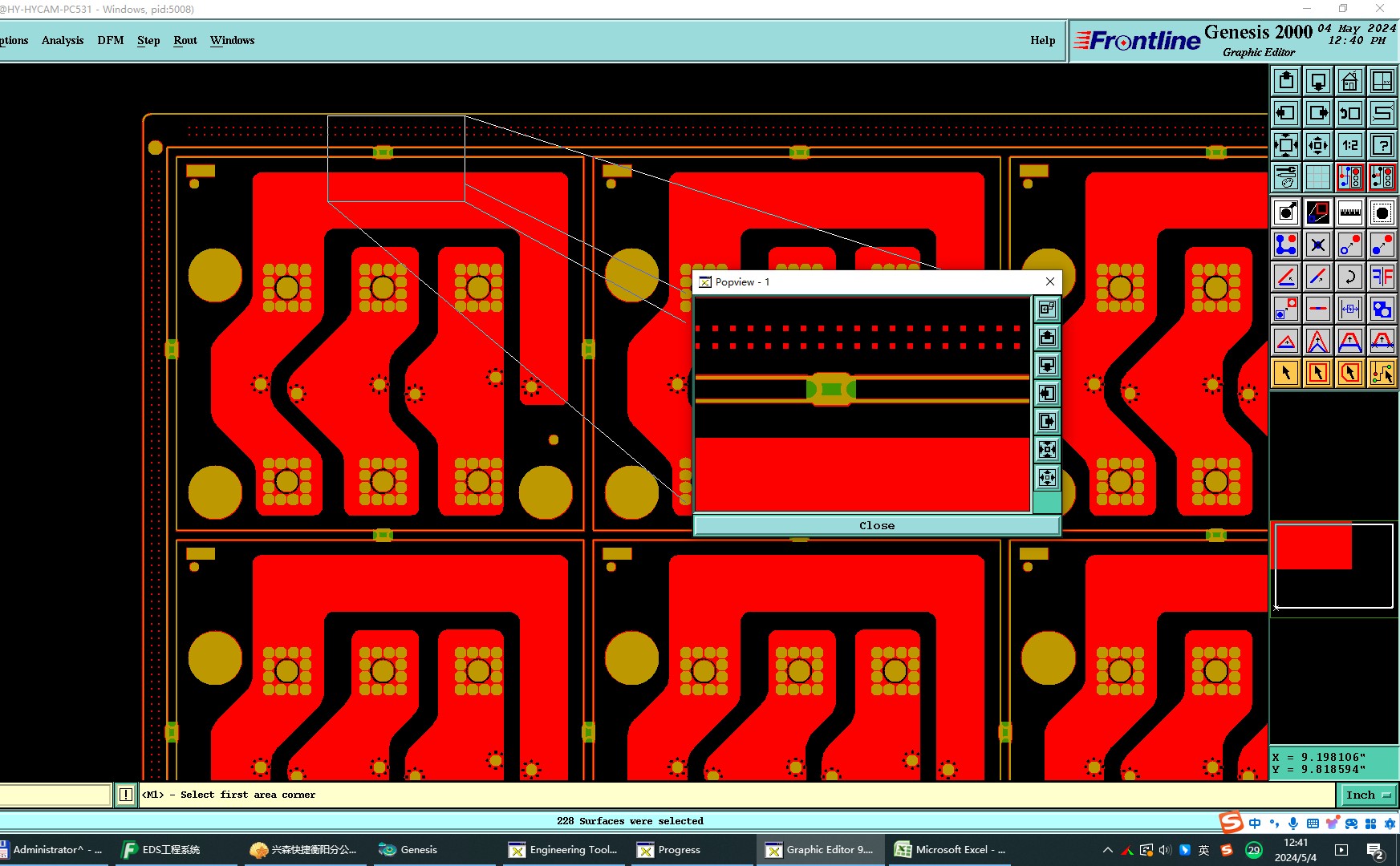
Task: Click the mirror F icon
Action: pyautogui.click(x=1382, y=277)
